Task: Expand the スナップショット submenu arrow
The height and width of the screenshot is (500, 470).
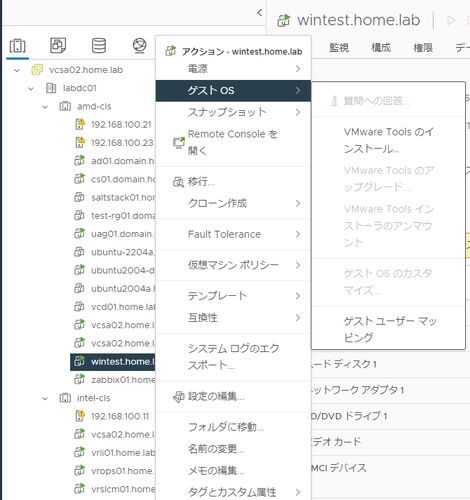Action: [x=298, y=112]
